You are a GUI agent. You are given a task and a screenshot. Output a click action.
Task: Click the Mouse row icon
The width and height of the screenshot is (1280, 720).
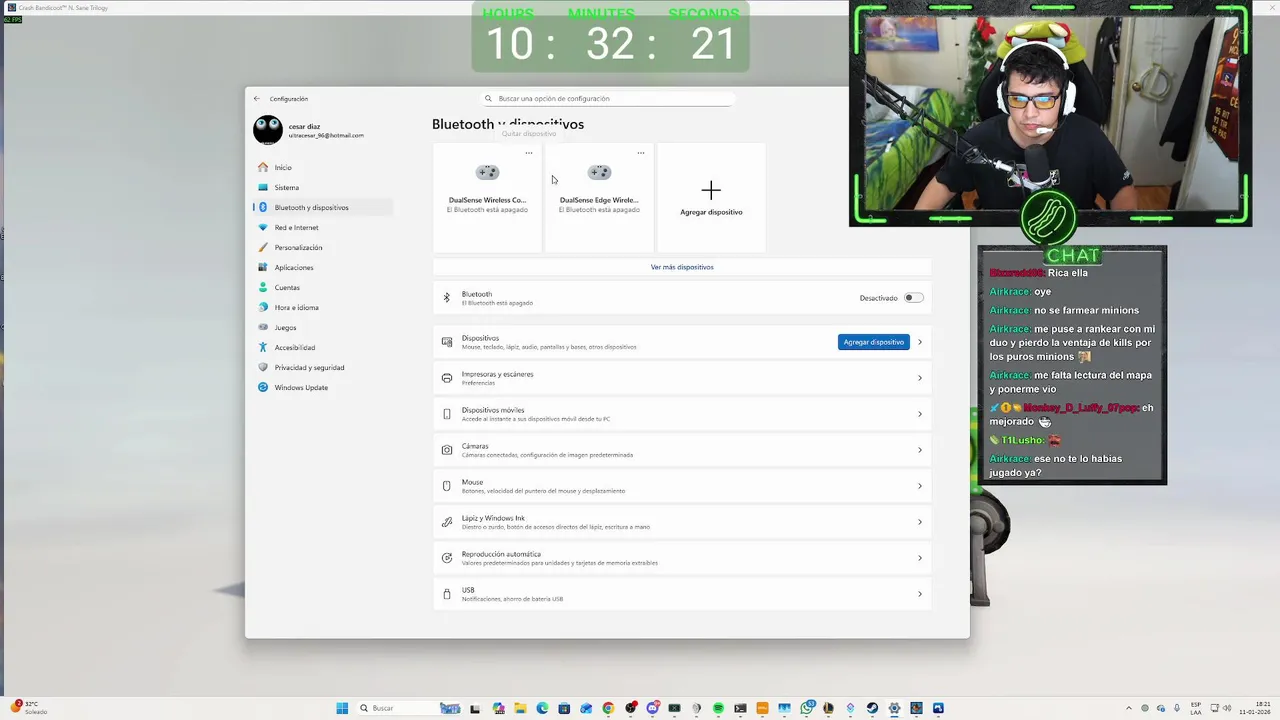click(x=447, y=486)
